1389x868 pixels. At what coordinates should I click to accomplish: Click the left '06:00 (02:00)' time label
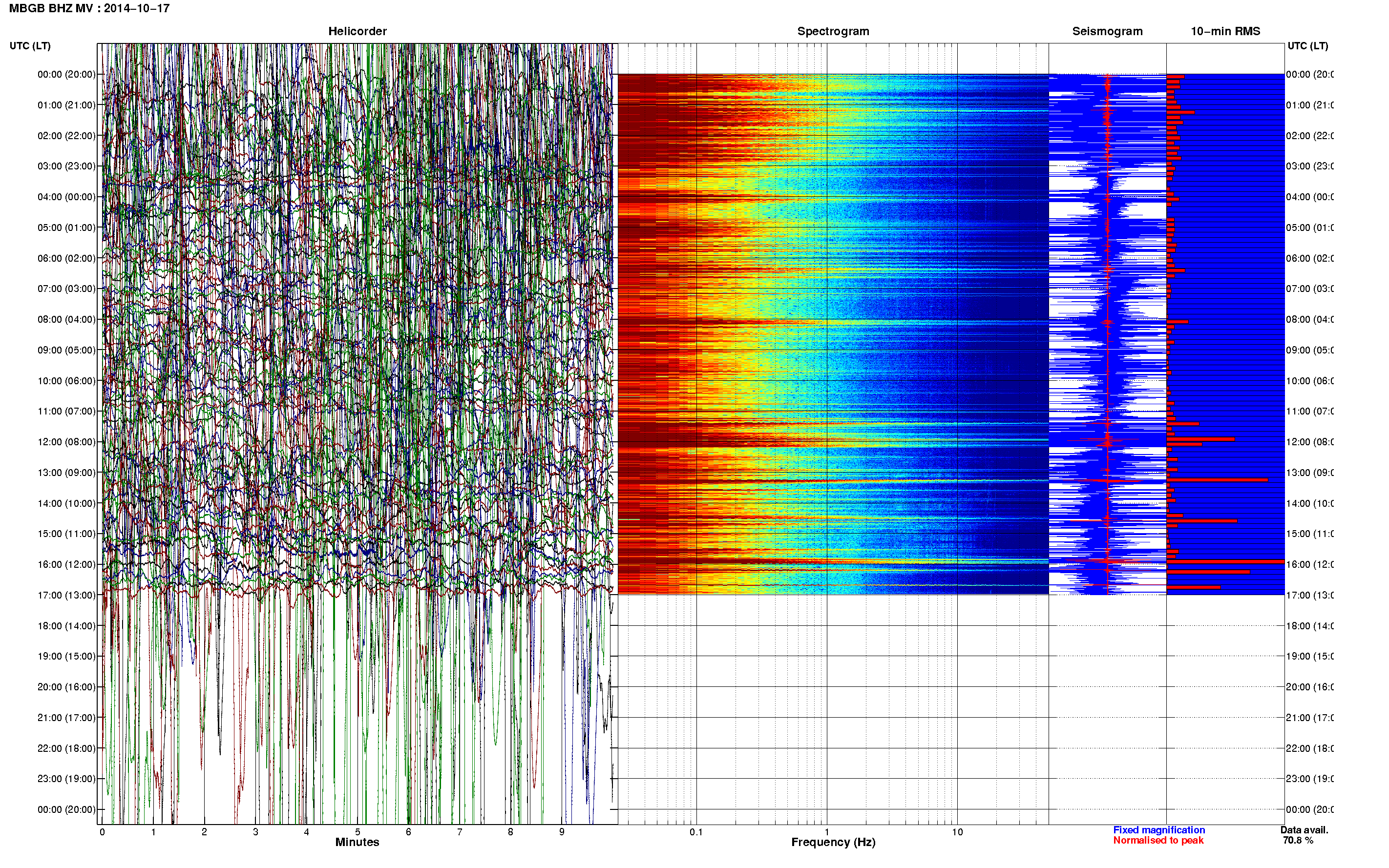tap(66, 258)
